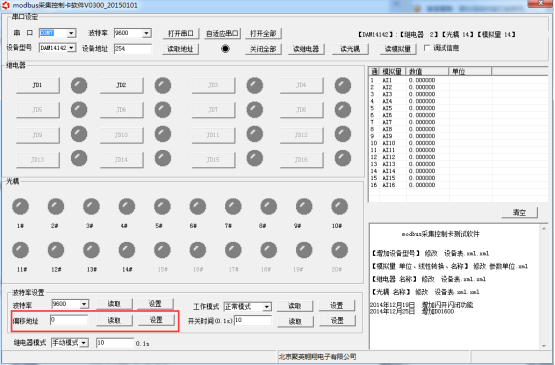Image resolution: width=555 pixels, height=365 pixels.
Task: Click the 清空 clear button
Action: click(x=520, y=212)
